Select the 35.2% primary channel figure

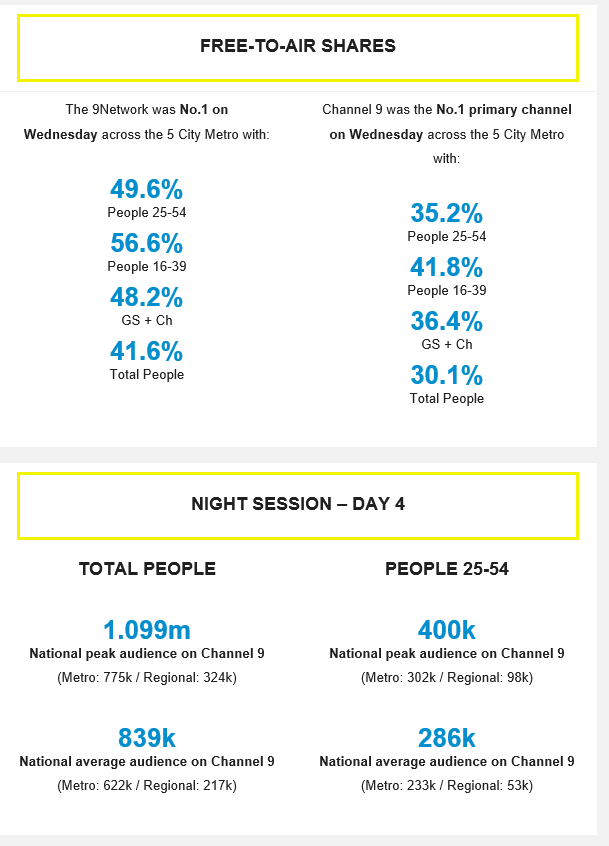447,213
